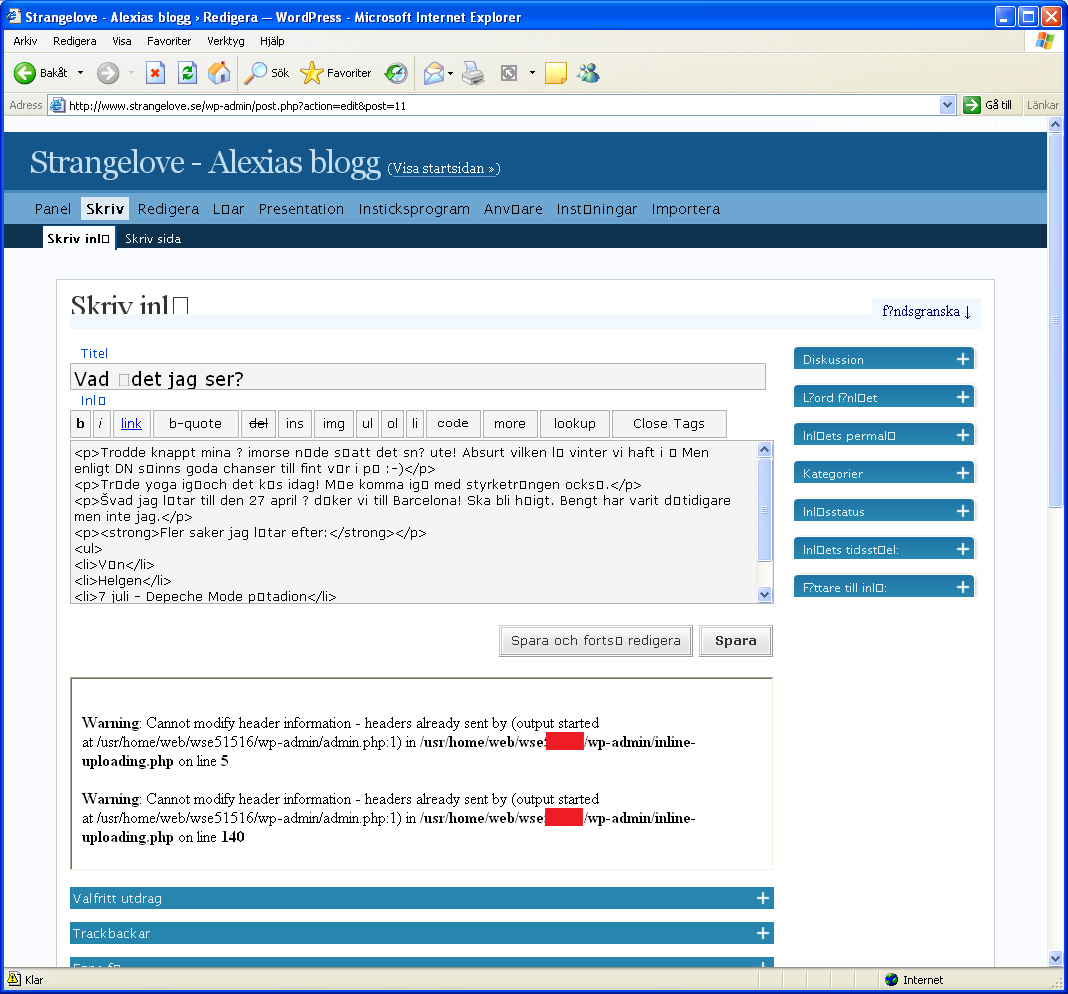Viewport: 1068px width, 994px height.
Task: Open the Redigera menu in menu bar
Action: coord(74,41)
